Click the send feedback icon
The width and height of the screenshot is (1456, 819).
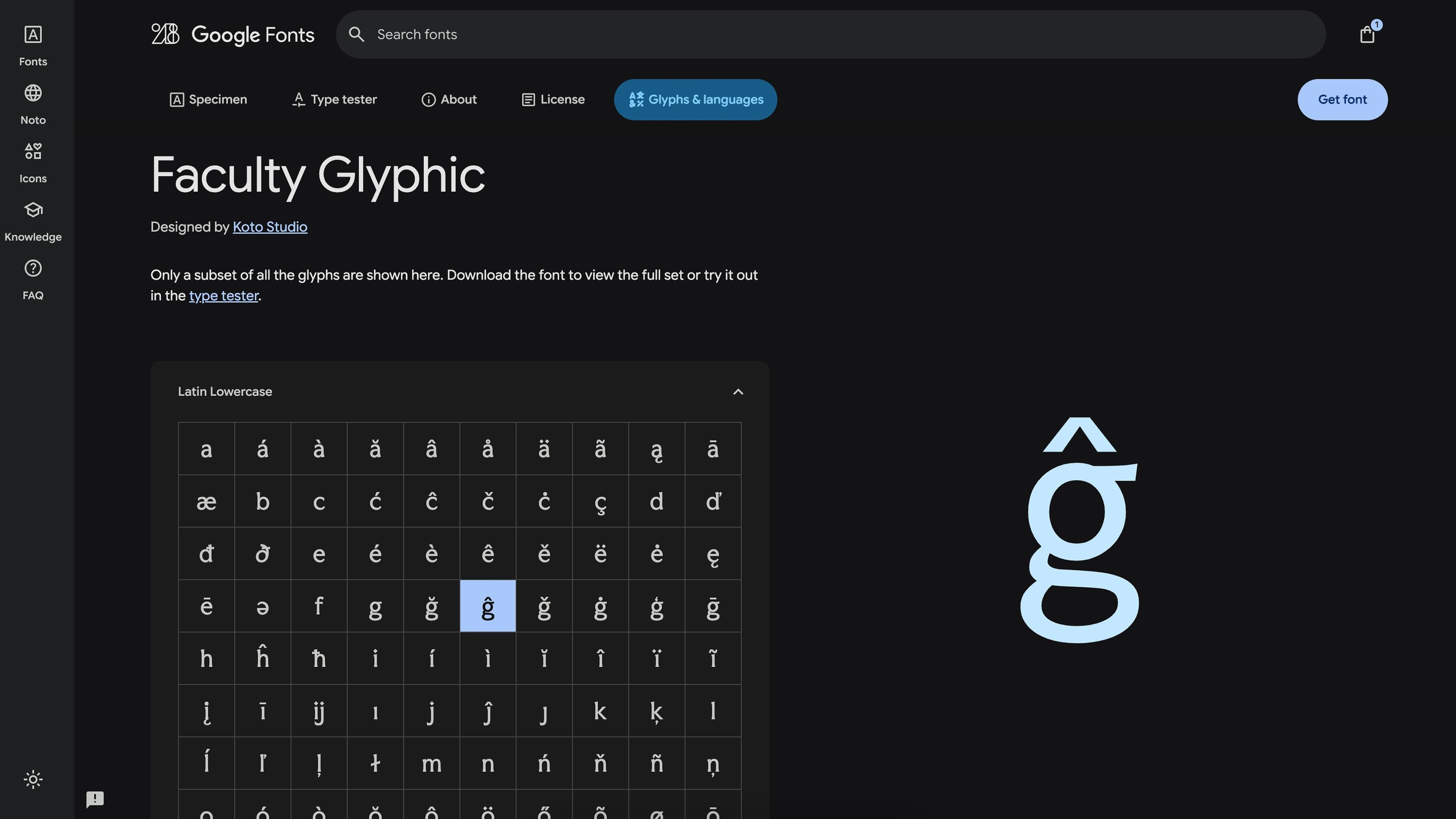tap(95, 799)
